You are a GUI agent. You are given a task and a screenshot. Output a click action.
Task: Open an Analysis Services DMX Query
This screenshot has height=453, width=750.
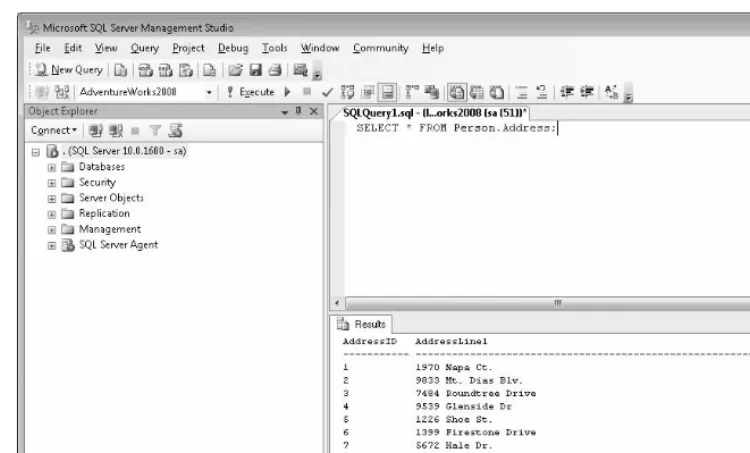point(165,70)
